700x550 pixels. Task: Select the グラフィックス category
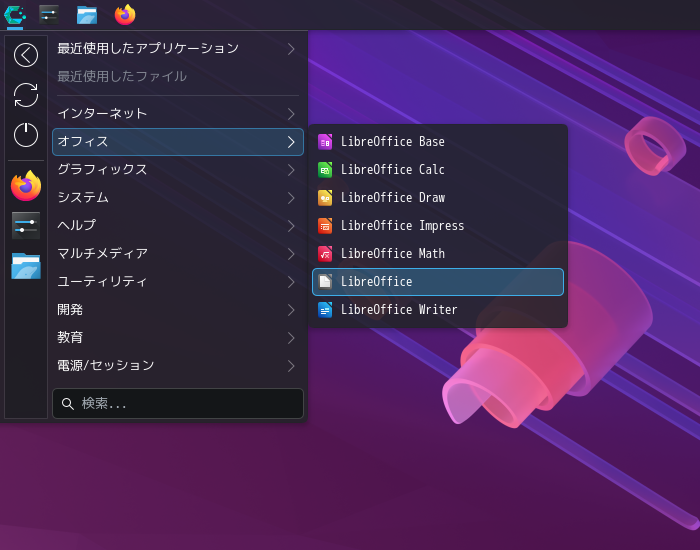point(178,170)
